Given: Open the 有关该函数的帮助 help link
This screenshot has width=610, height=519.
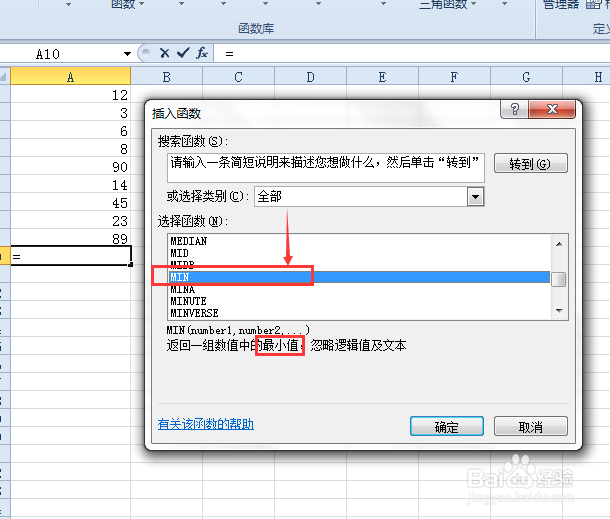Looking at the screenshot, I should point(206,424).
